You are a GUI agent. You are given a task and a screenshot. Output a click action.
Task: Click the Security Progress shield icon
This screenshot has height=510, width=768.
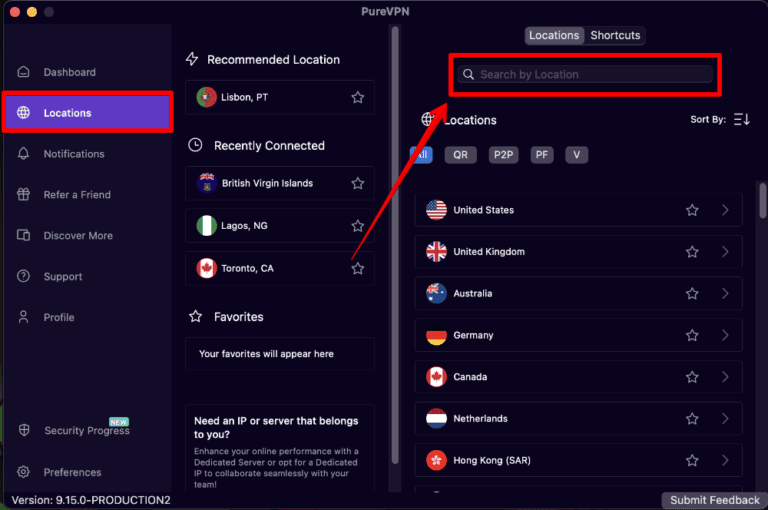24,430
